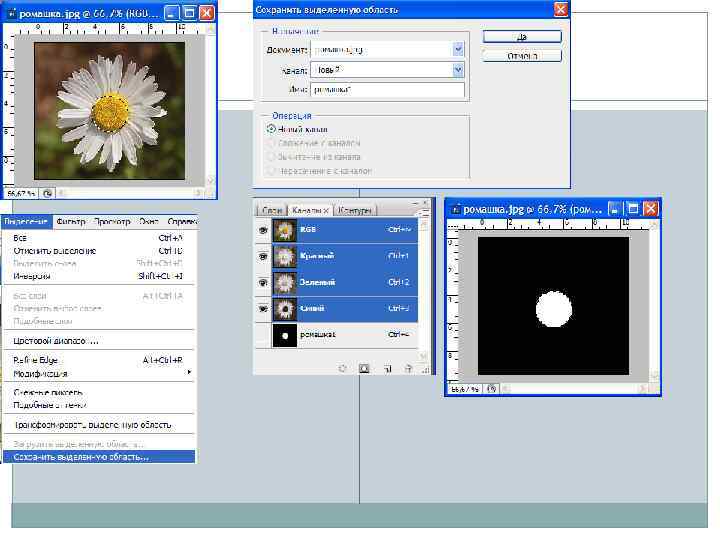Screen dimensions: 720x540
Task: Choose Все from the selection menu
Action: point(99,238)
